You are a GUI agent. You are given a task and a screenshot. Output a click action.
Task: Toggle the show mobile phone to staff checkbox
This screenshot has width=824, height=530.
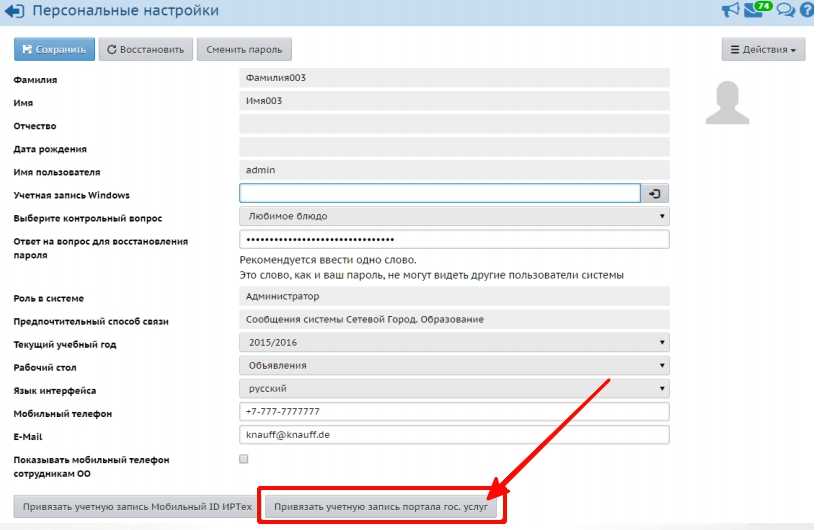tap(244, 459)
